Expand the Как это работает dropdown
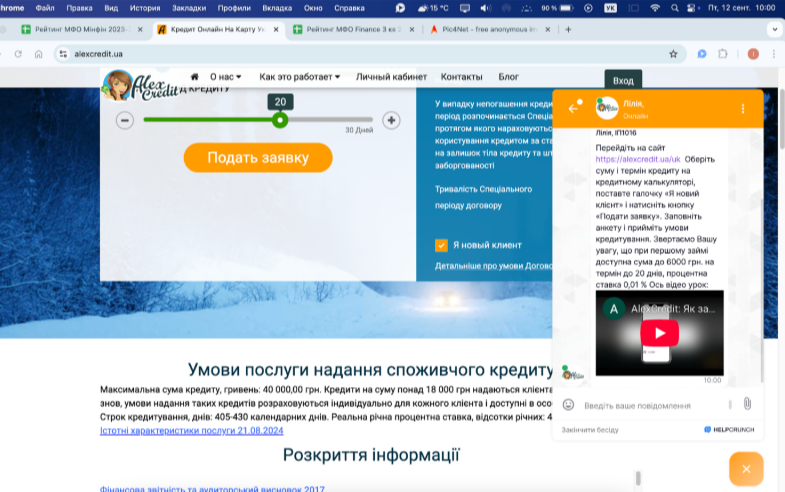 [299, 77]
